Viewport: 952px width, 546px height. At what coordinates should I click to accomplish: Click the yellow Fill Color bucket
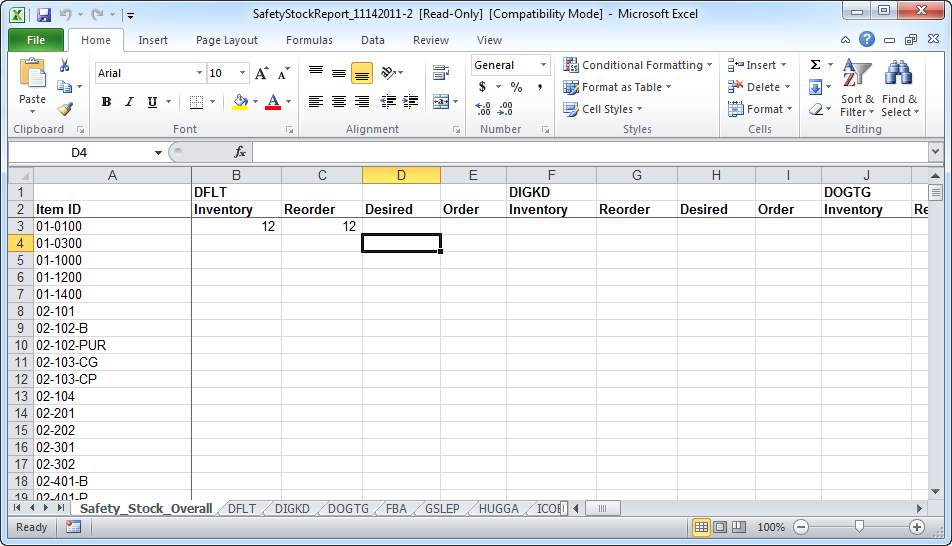(240, 102)
